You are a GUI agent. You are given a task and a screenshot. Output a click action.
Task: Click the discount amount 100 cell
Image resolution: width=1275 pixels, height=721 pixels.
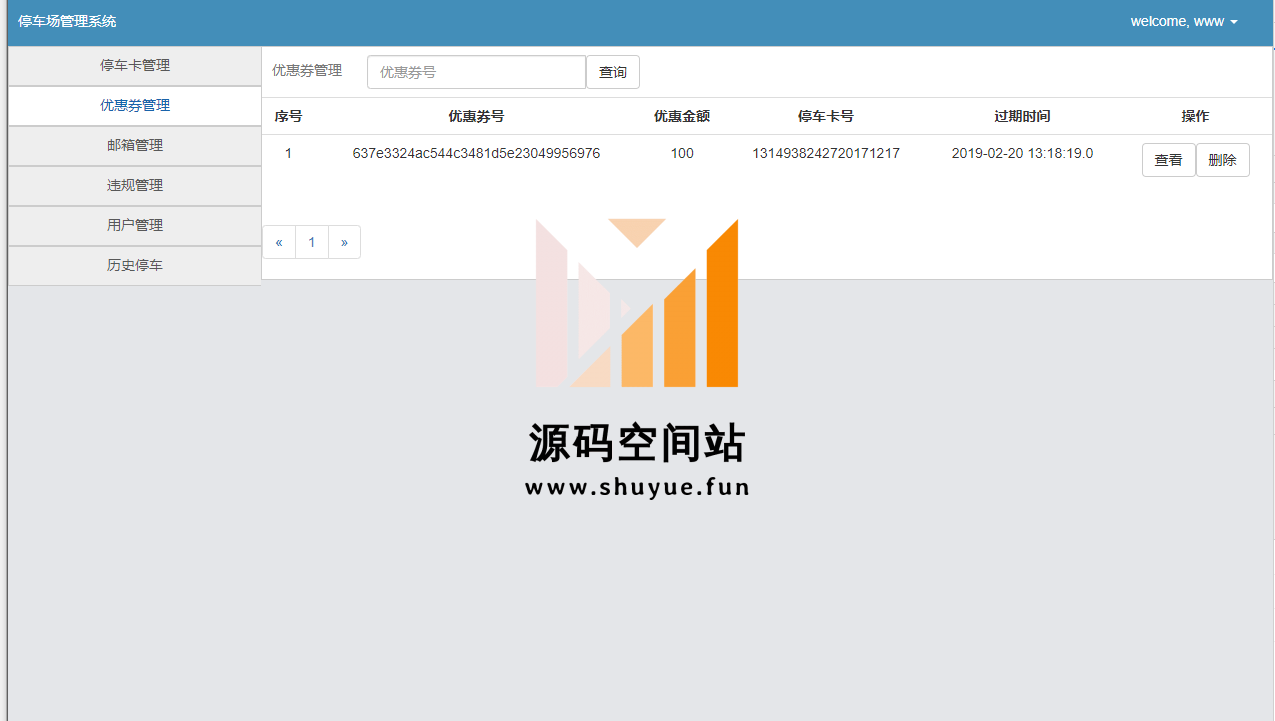pos(682,154)
